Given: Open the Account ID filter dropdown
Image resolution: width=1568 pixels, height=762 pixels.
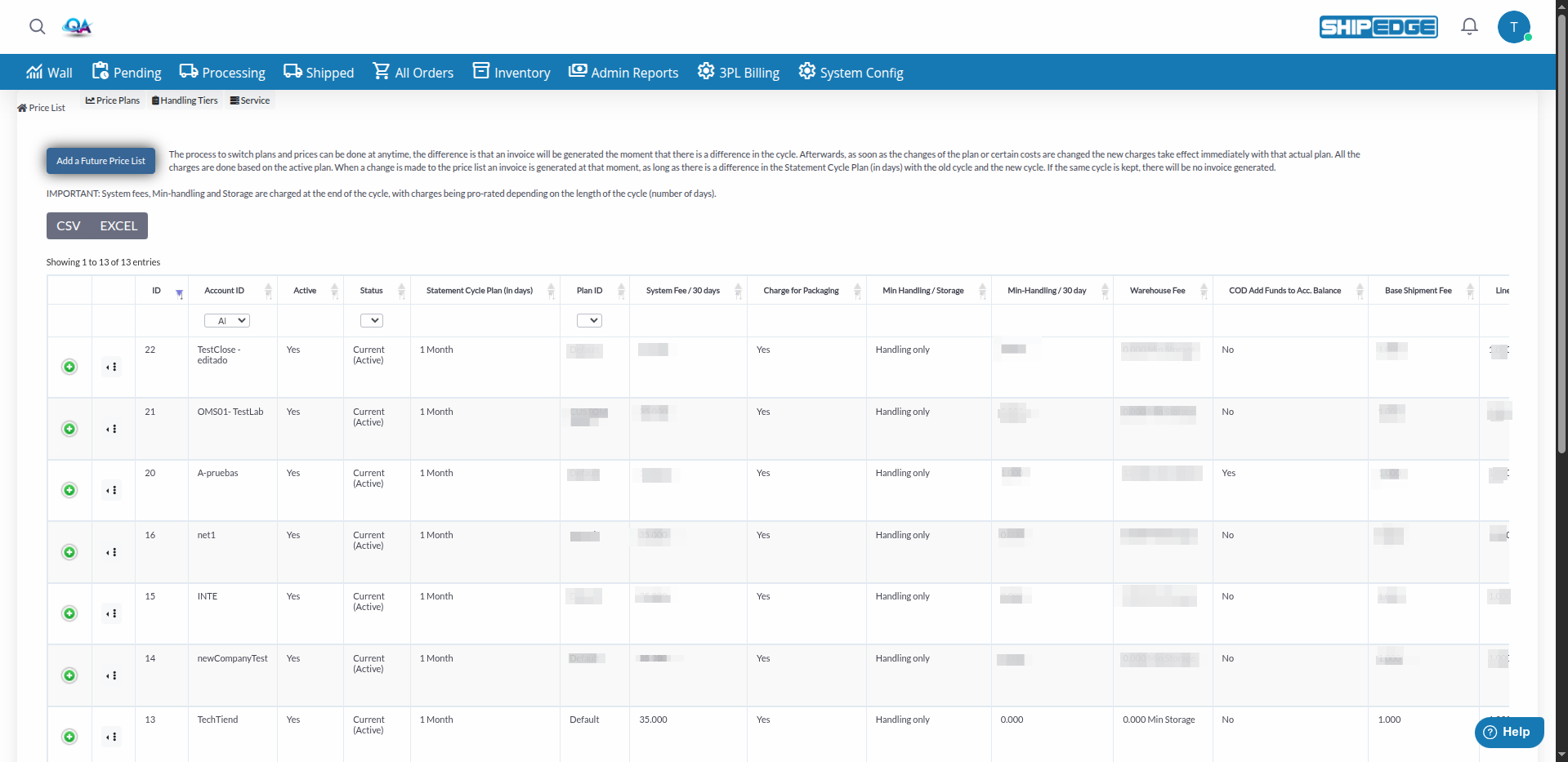Looking at the screenshot, I should pos(226,320).
